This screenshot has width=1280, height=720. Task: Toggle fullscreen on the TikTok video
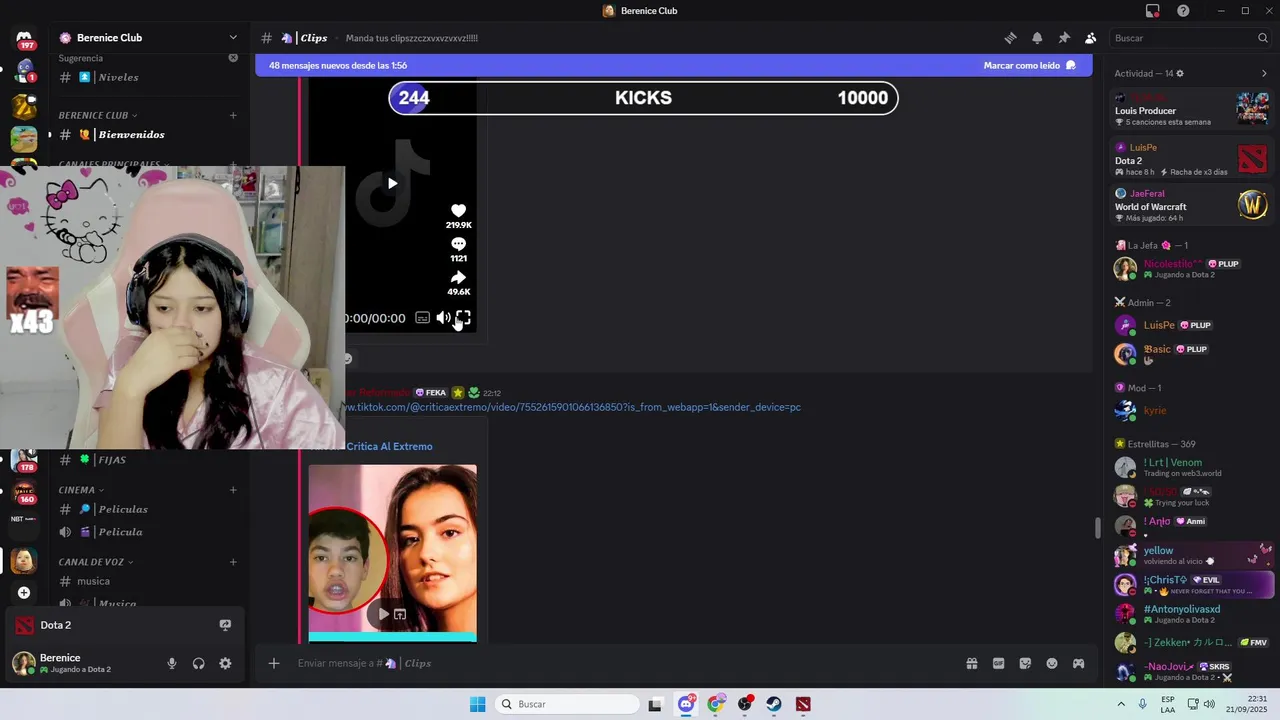(x=463, y=318)
